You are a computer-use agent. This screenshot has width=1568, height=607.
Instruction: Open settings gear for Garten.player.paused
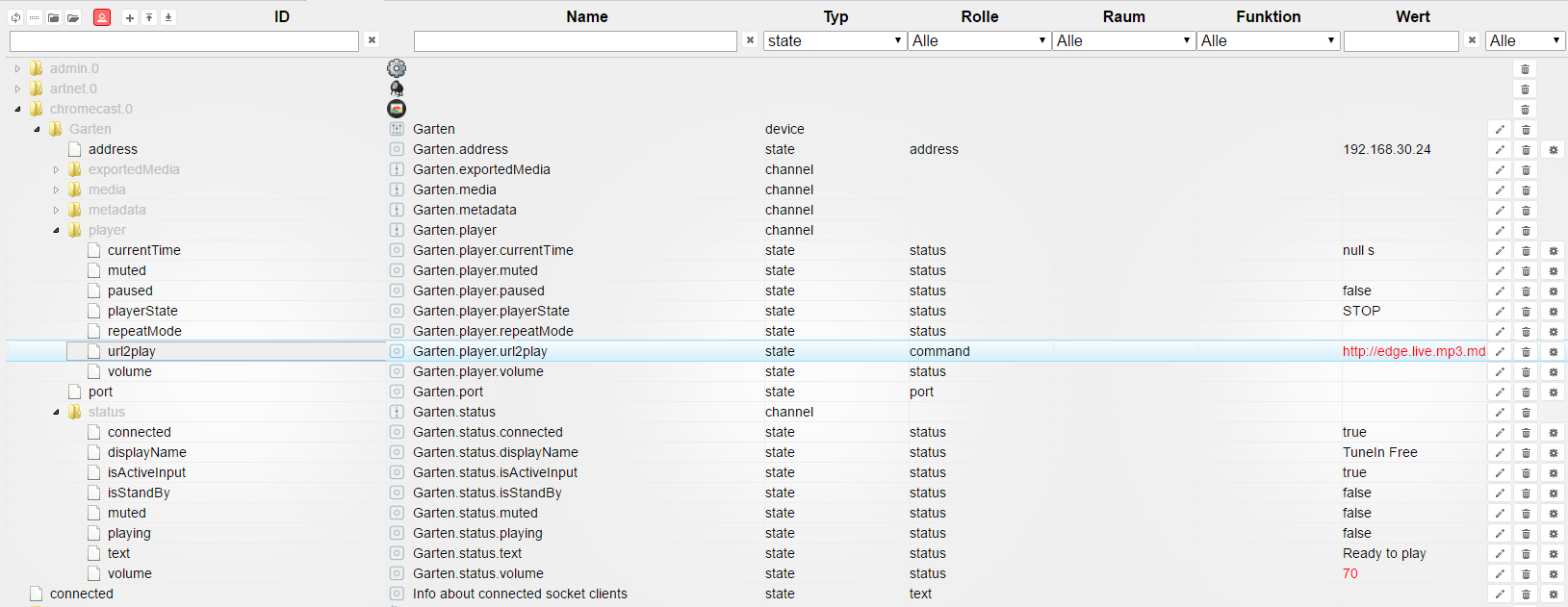coord(1553,291)
